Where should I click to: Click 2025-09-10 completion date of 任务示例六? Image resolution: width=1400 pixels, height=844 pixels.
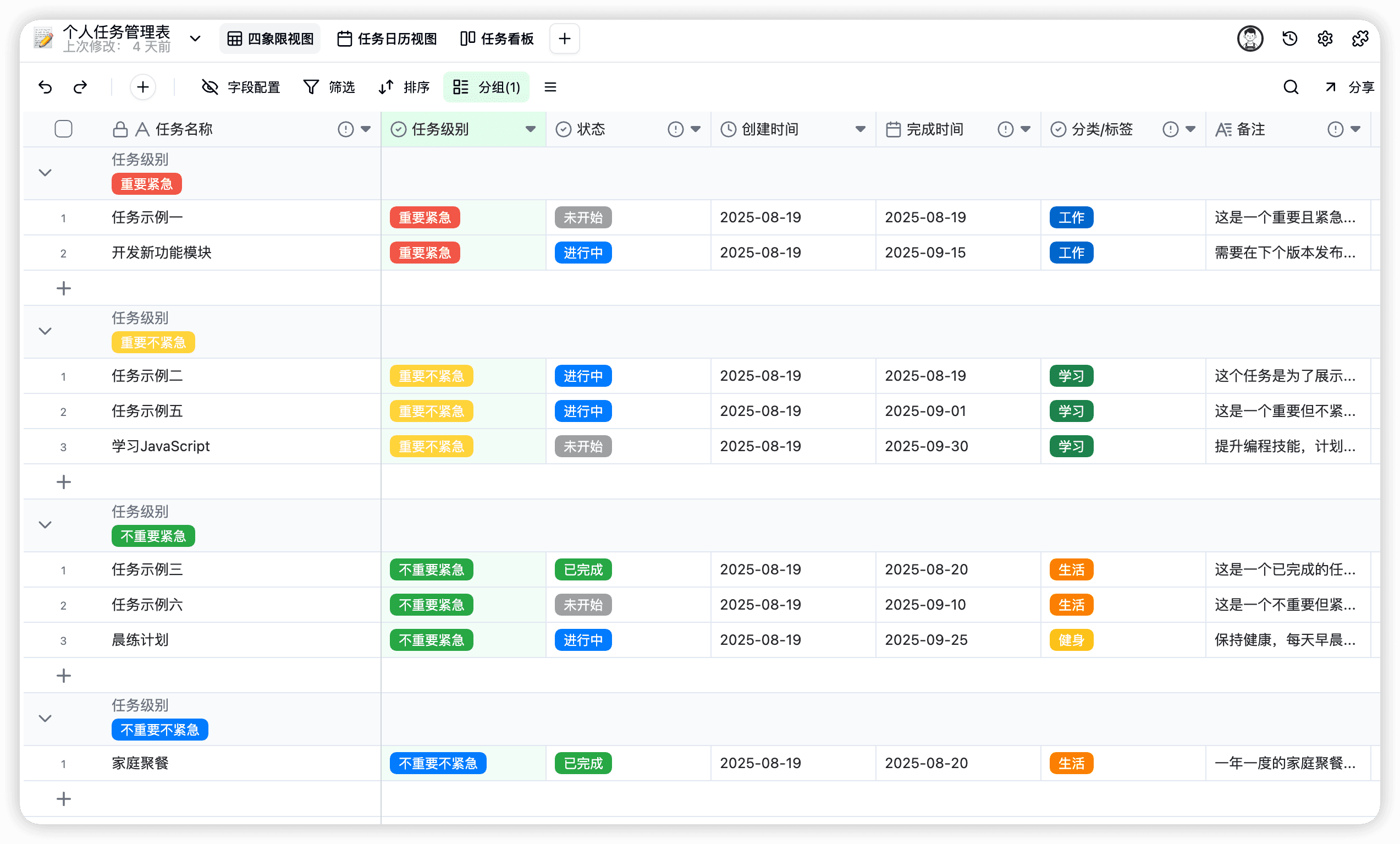[x=925, y=605]
